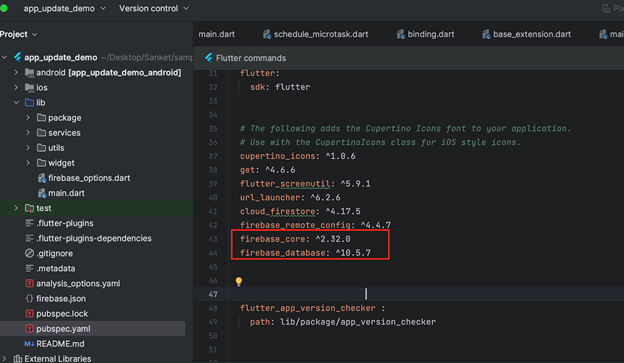Expand the package folder

(28, 118)
